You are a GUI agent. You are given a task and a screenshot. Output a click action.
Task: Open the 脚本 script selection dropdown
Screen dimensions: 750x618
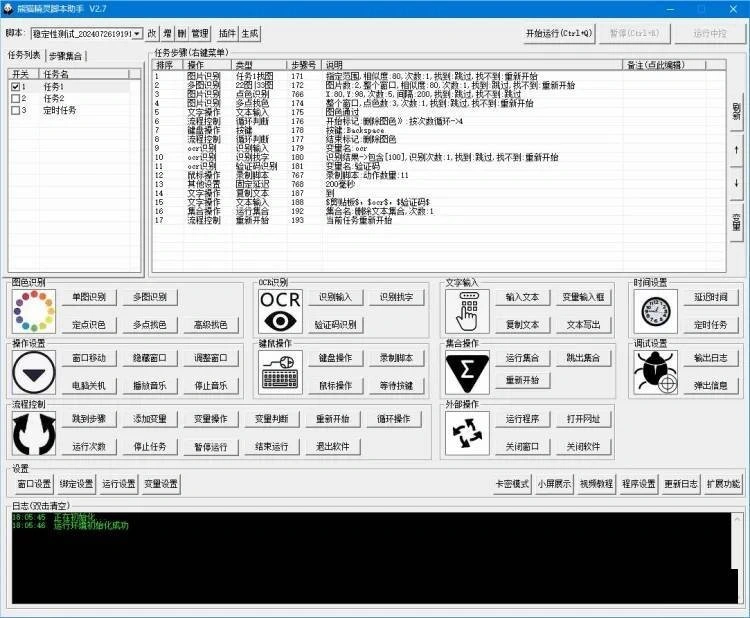(x=137, y=34)
